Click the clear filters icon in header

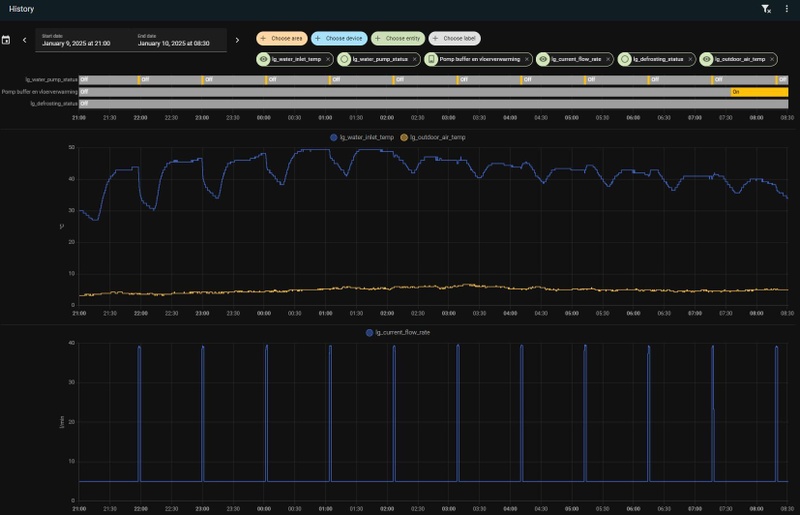[x=766, y=8]
